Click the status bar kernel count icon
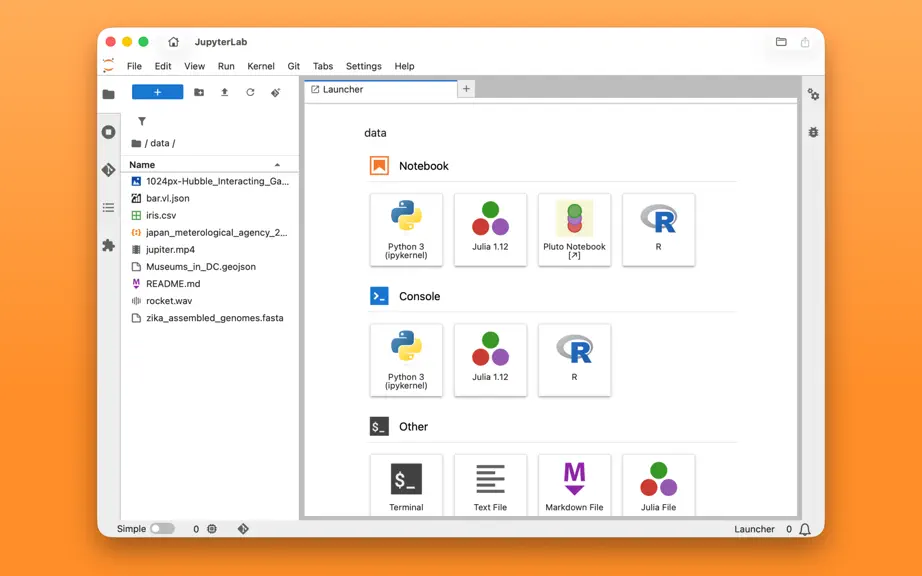Viewport: 922px width, 576px height. (212, 529)
